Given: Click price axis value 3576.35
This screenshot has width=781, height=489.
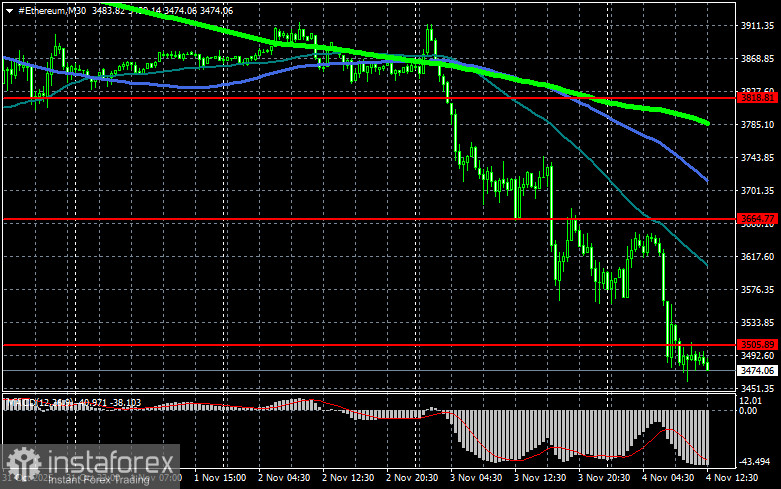Looking at the screenshot, I should [758, 289].
